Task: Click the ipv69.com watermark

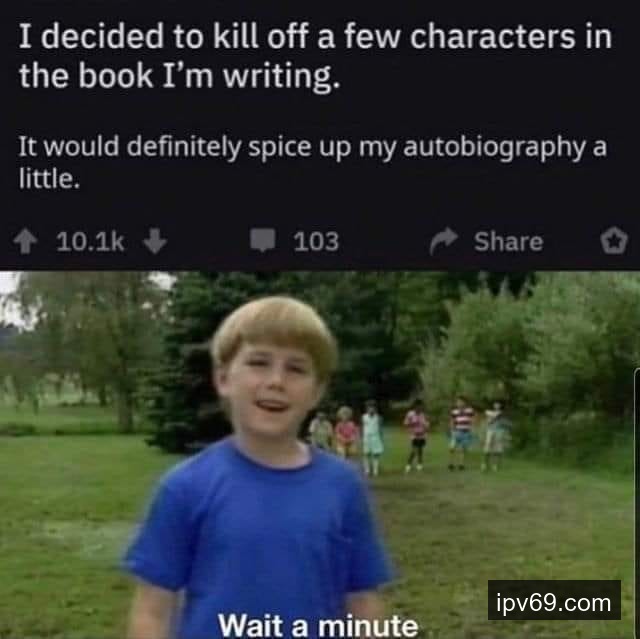Action: (554, 602)
